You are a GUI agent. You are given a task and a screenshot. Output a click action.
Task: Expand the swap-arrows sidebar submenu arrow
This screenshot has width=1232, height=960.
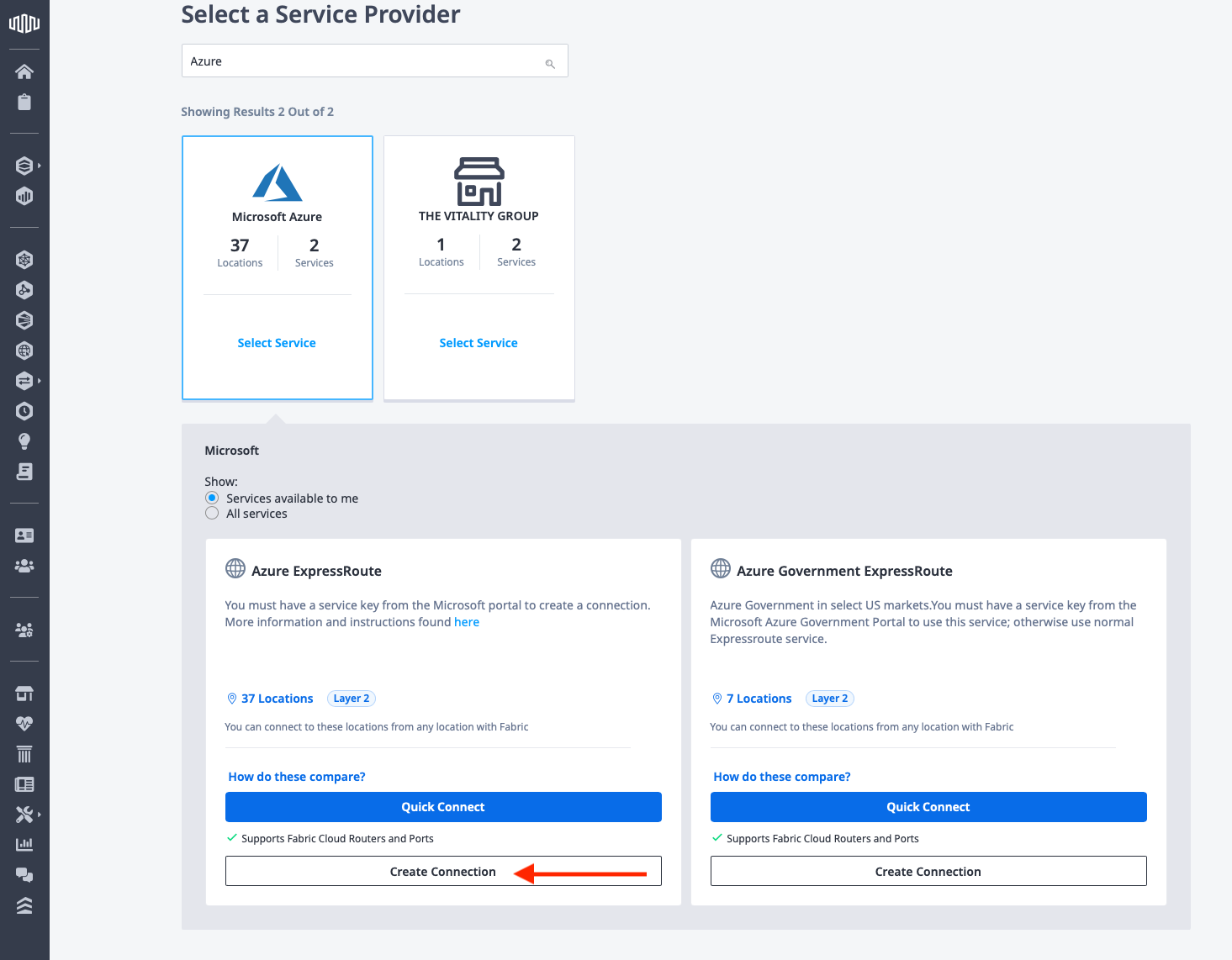(40, 381)
